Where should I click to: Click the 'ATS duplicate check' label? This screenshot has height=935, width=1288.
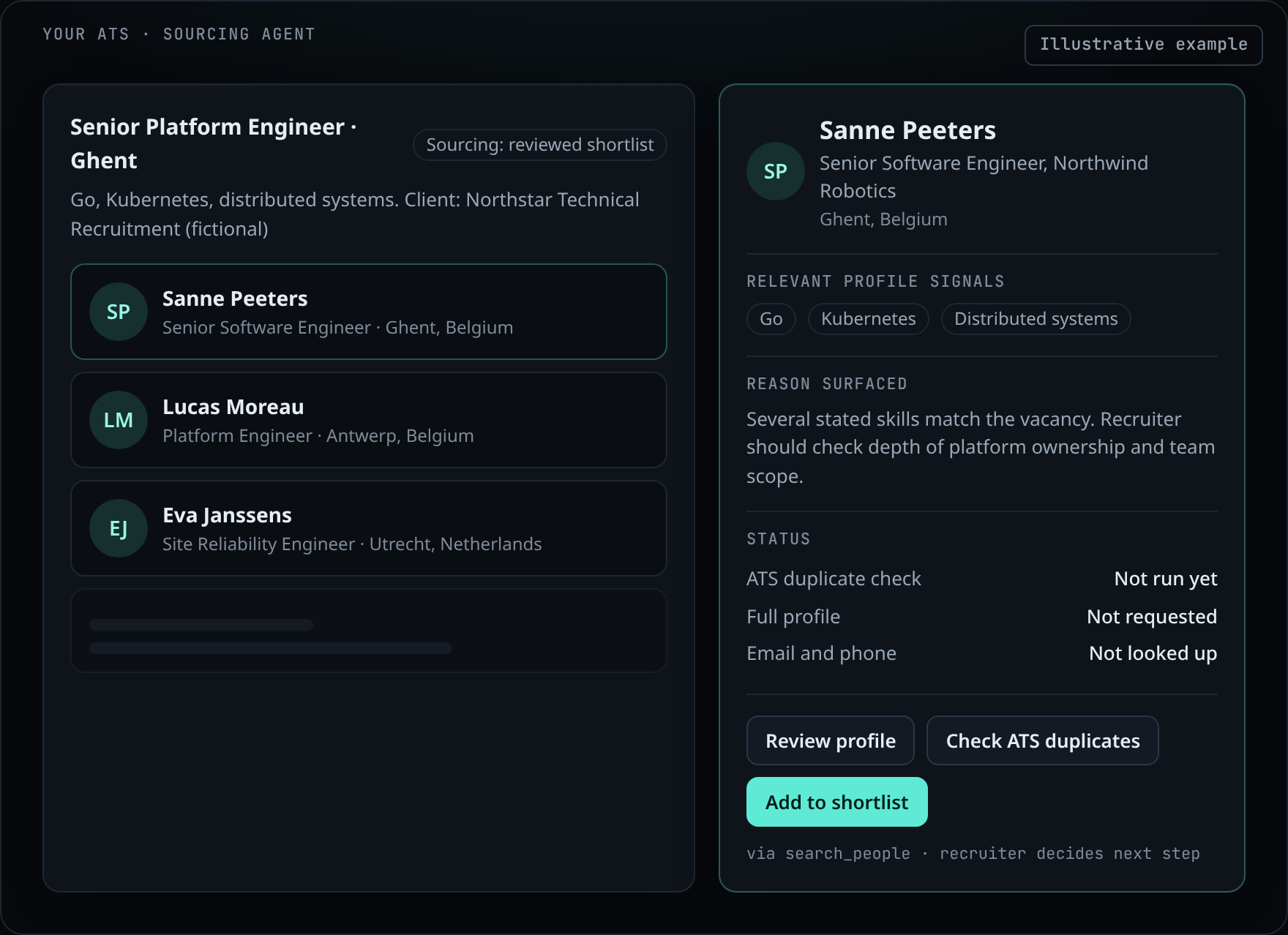tap(834, 579)
